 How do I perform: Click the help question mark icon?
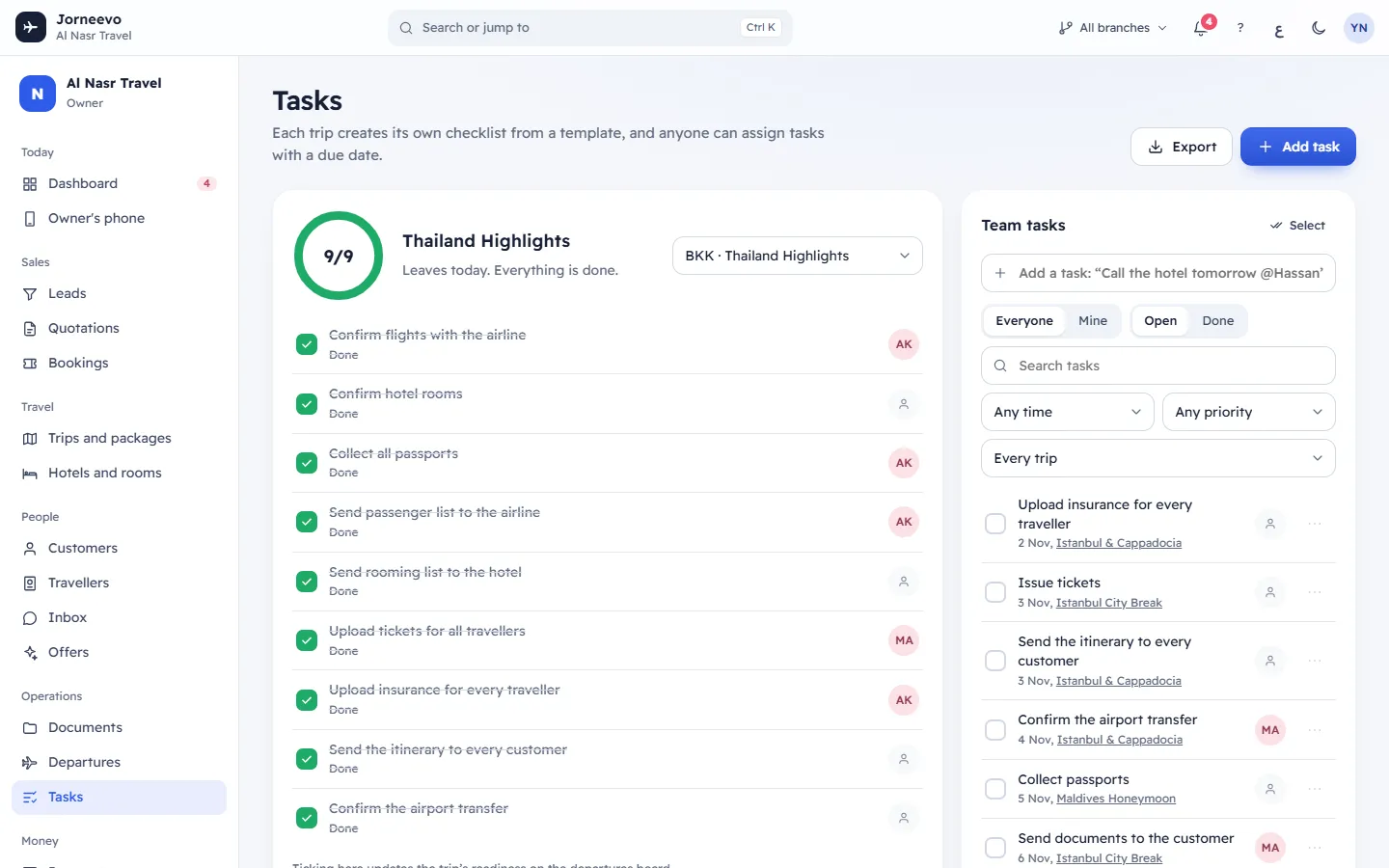1240,28
